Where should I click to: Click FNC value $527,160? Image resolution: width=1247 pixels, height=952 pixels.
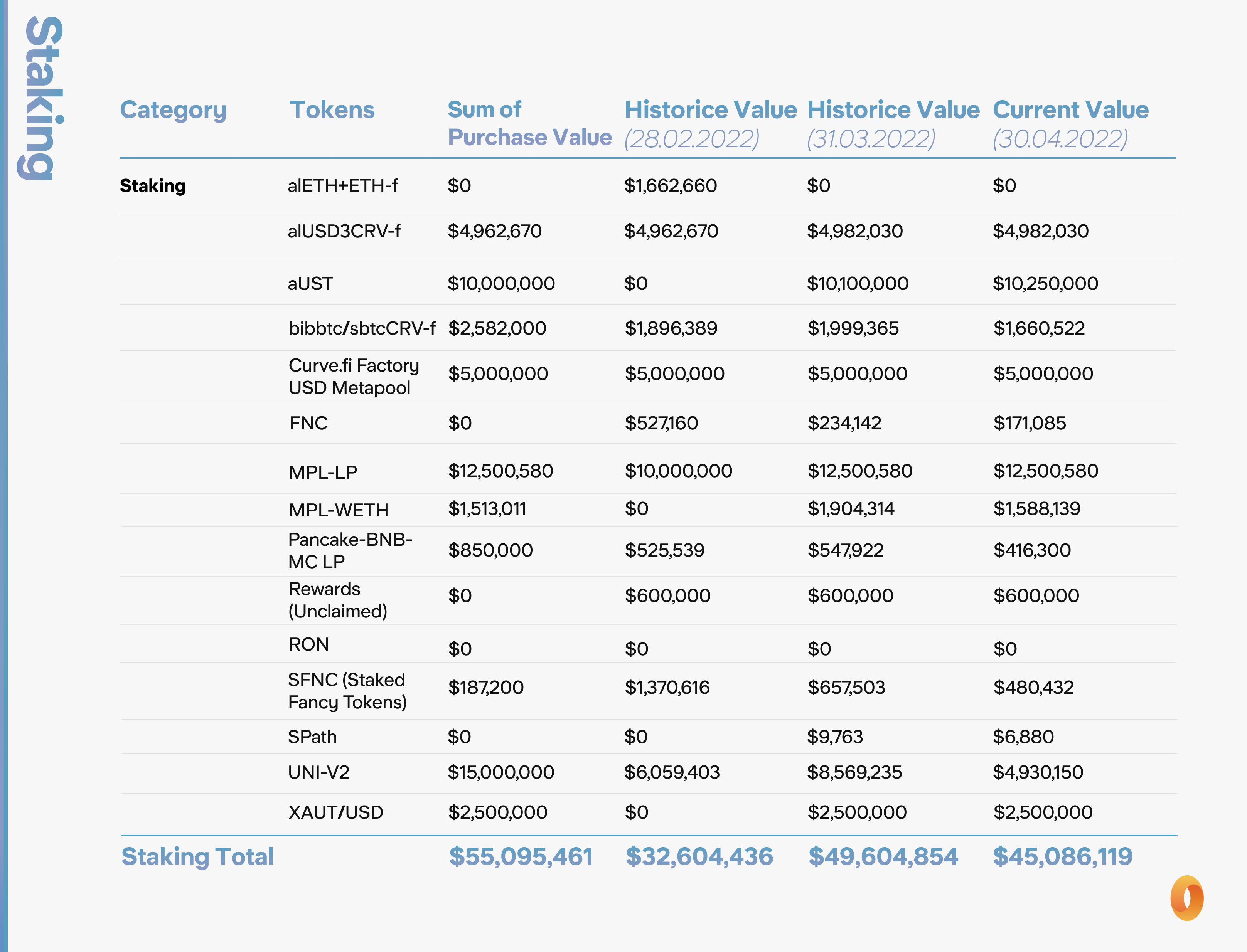(661, 423)
